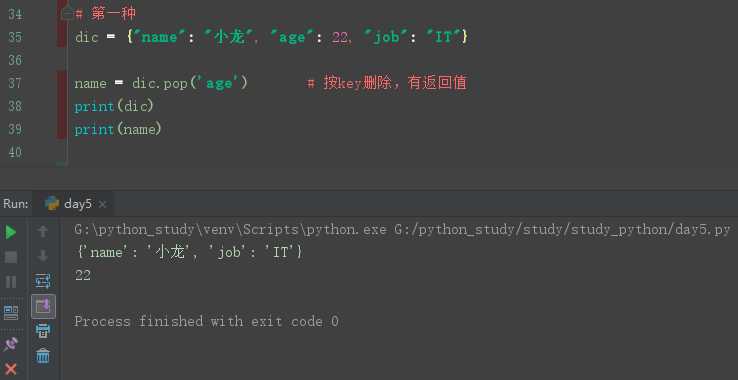Screen dimensions: 738x380
Task: Click the stop process square icon
Action: (x=11, y=257)
